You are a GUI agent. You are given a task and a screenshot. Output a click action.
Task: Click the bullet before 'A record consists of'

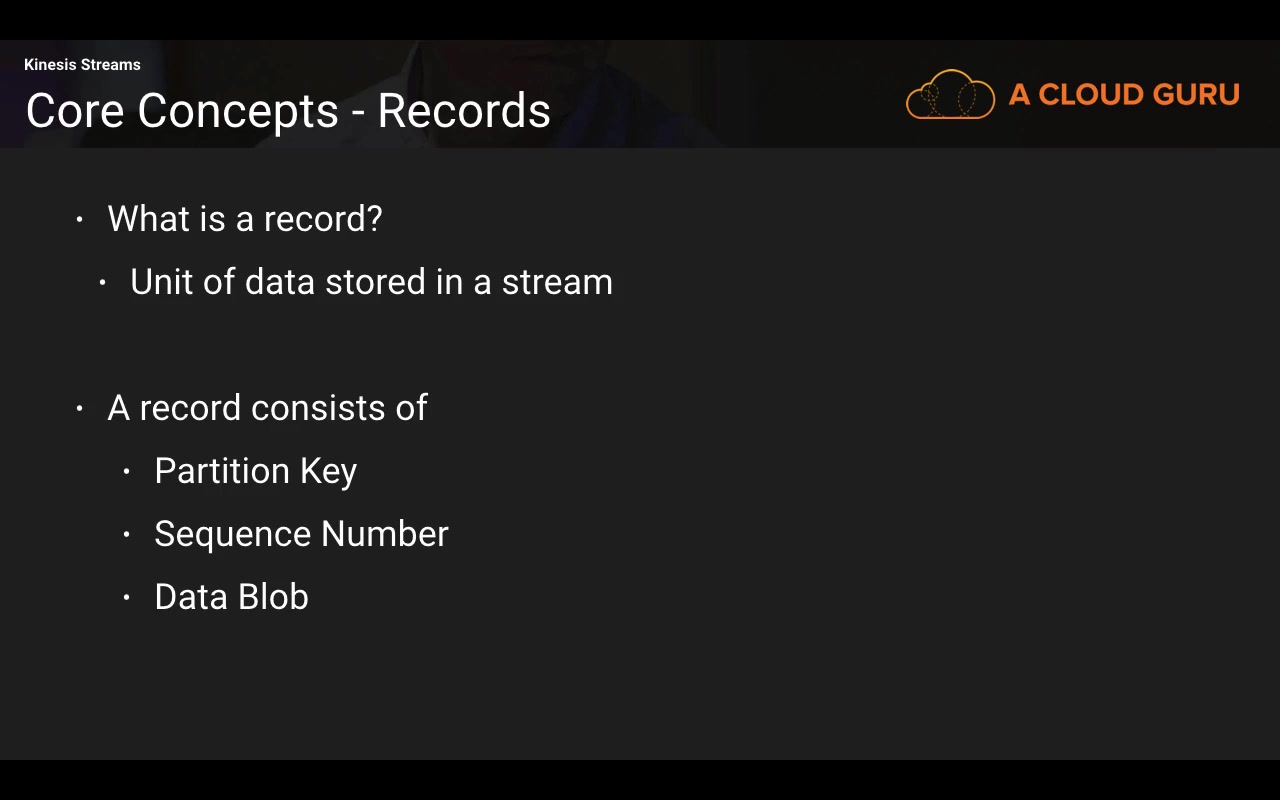[x=80, y=408]
